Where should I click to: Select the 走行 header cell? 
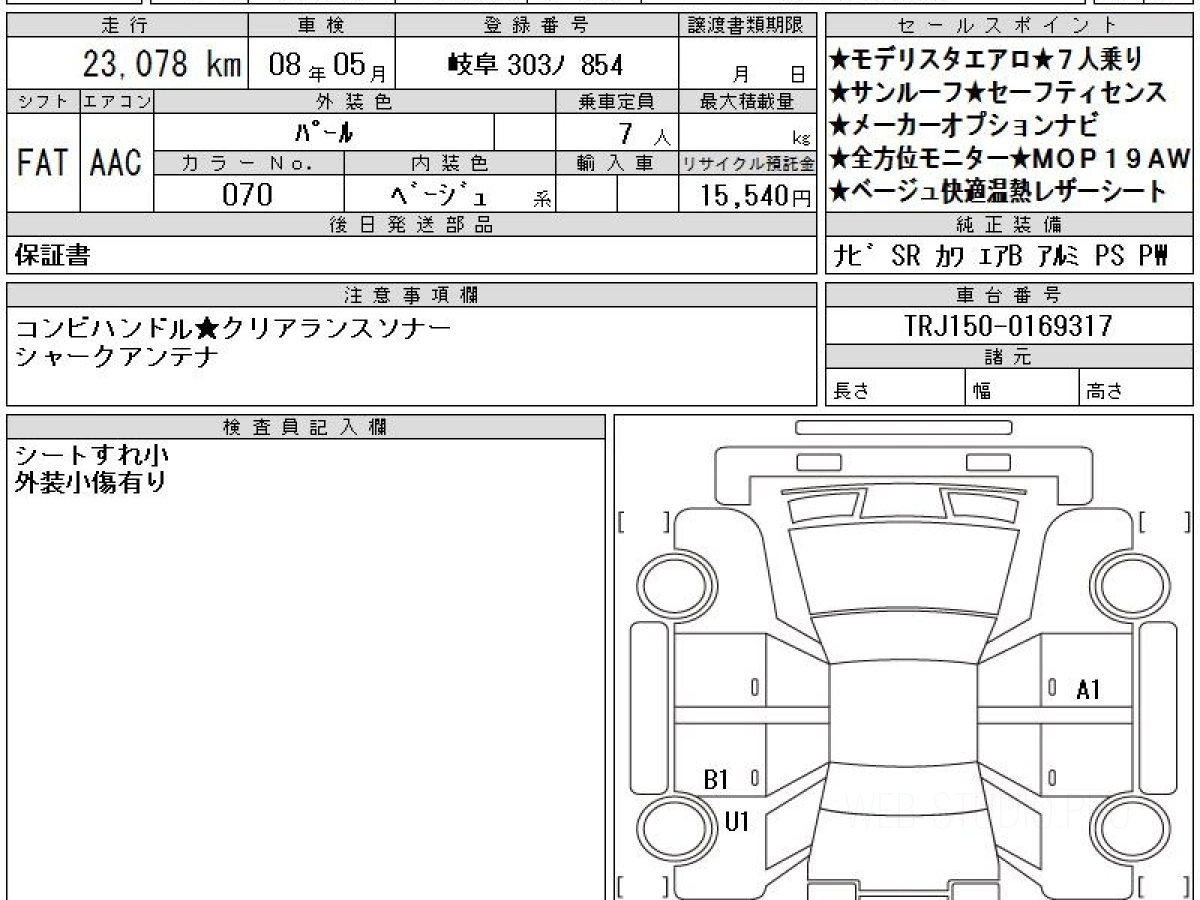click(126, 26)
